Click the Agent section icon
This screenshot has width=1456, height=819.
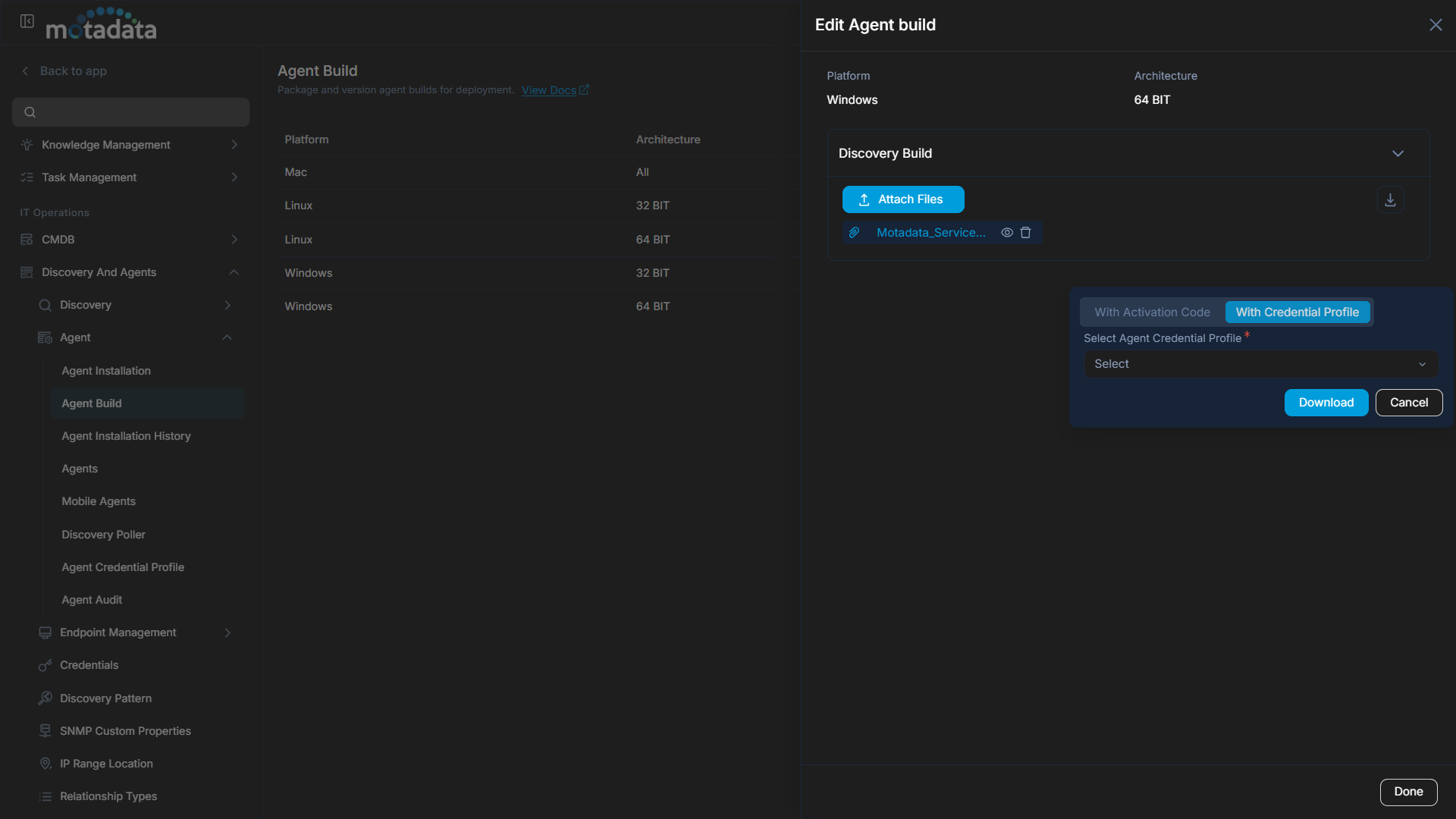point(45,337)
